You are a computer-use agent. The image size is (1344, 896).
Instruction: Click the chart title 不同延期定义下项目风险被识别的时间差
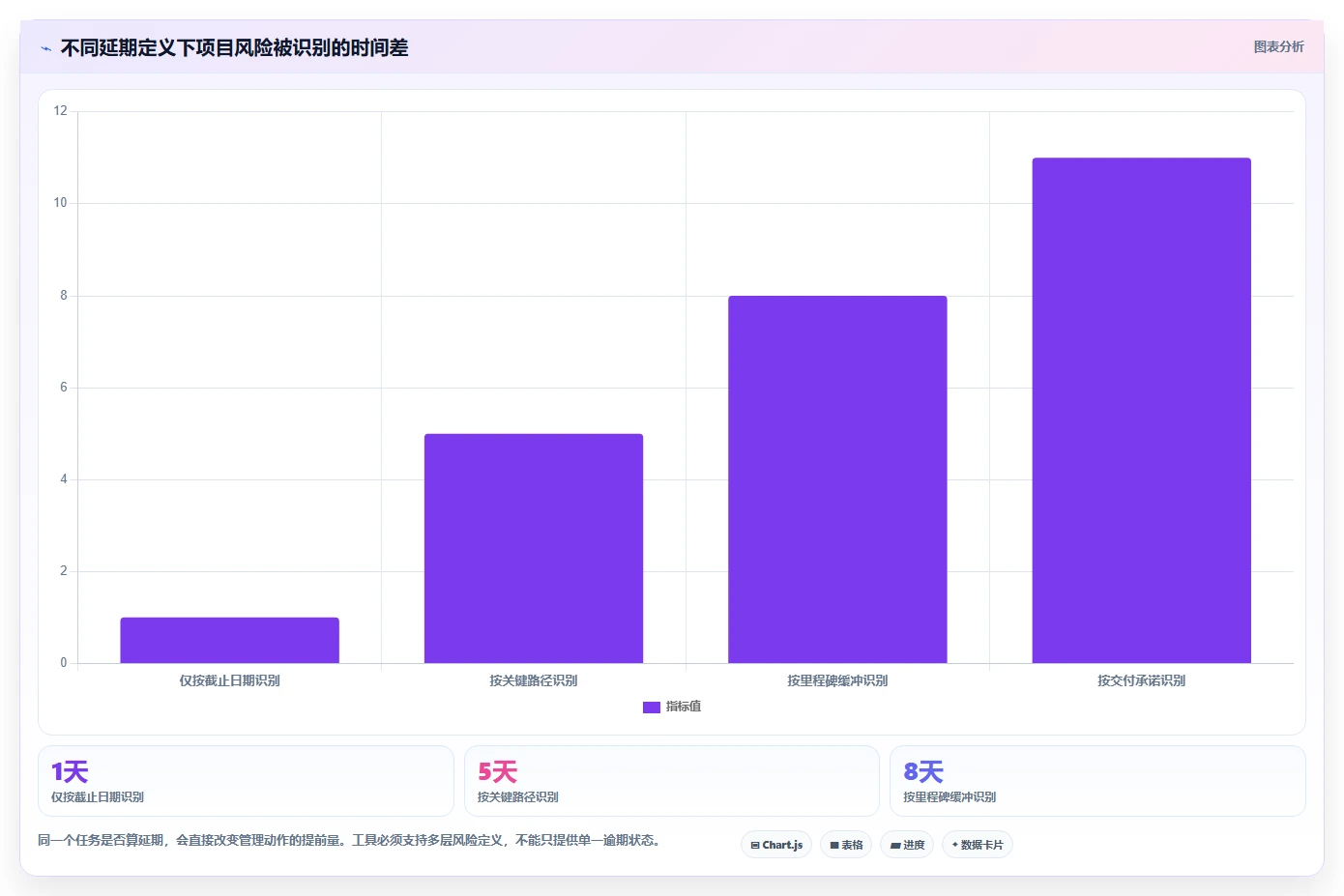[234, 47]
